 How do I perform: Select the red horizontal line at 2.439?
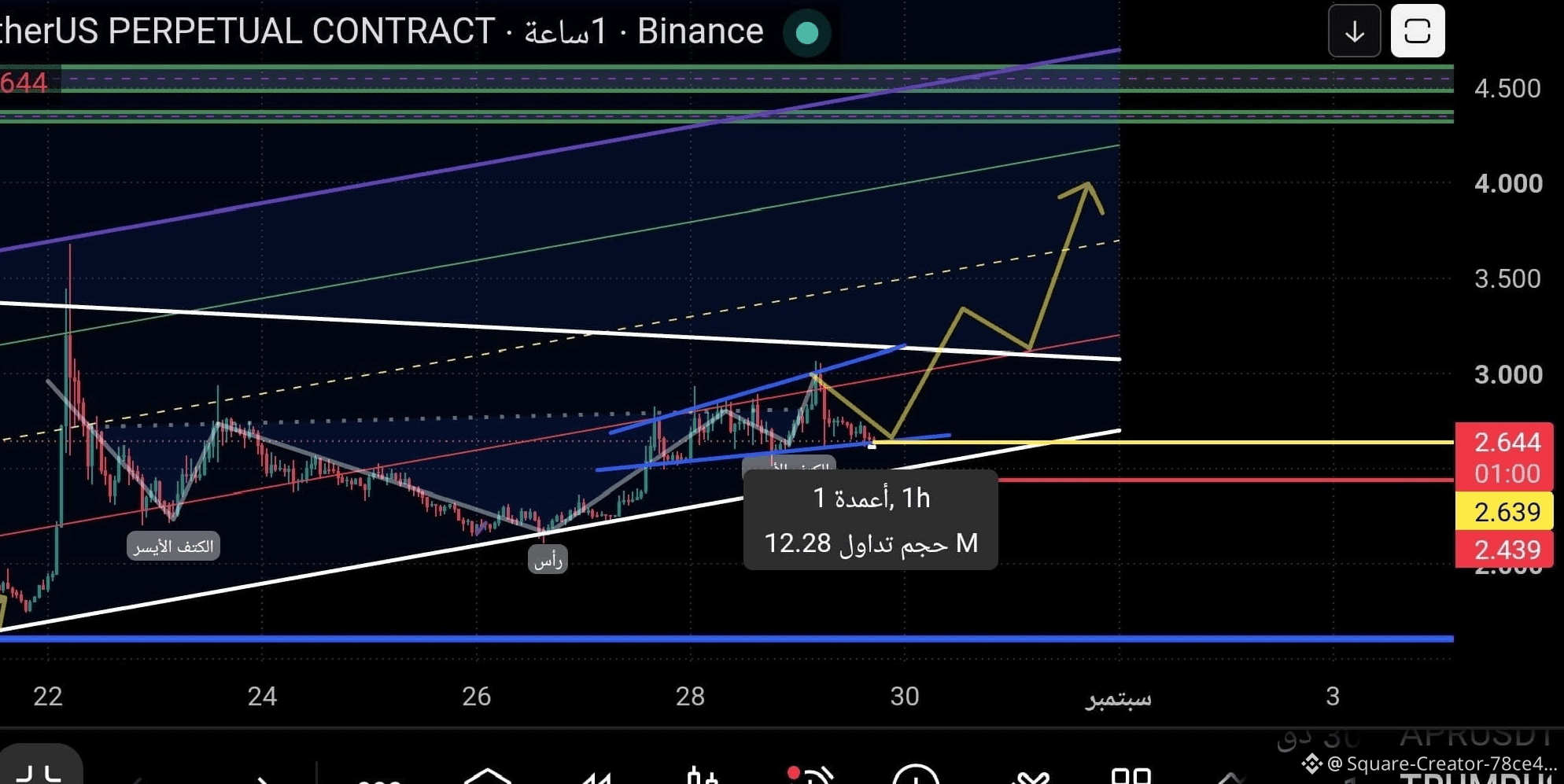point(1226,479)
